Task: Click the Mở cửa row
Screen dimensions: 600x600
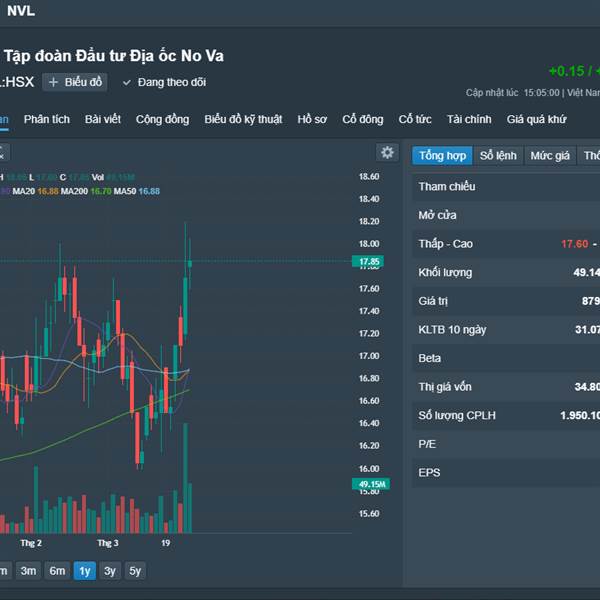Action: coord(506,215)
